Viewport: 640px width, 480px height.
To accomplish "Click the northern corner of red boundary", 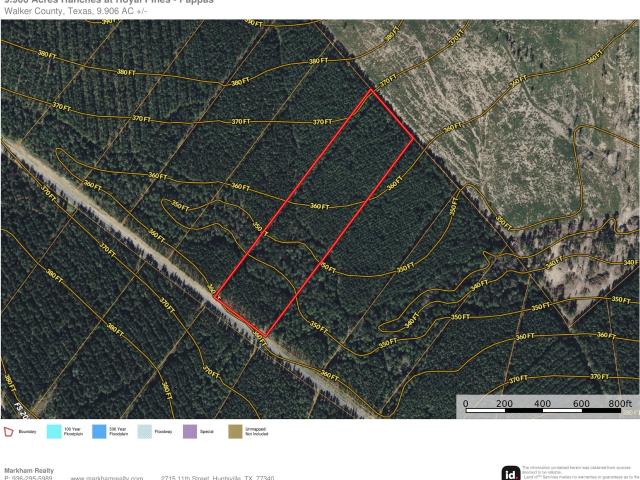I will 372,90.
